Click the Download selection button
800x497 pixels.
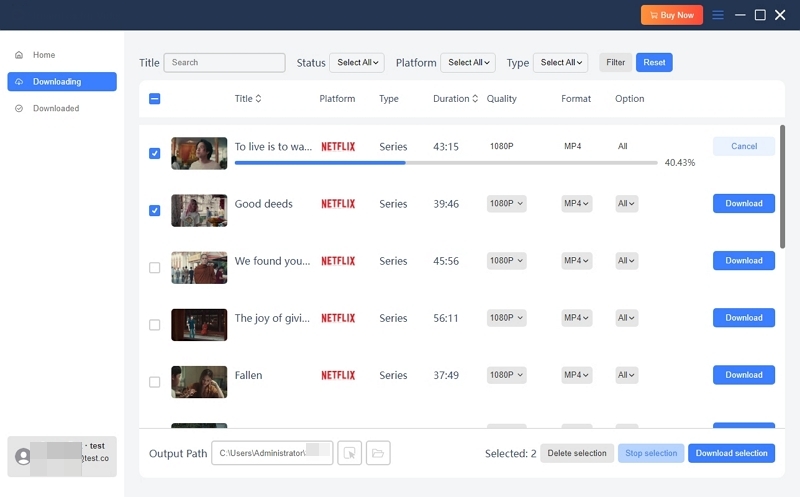[x=731, y=453]
